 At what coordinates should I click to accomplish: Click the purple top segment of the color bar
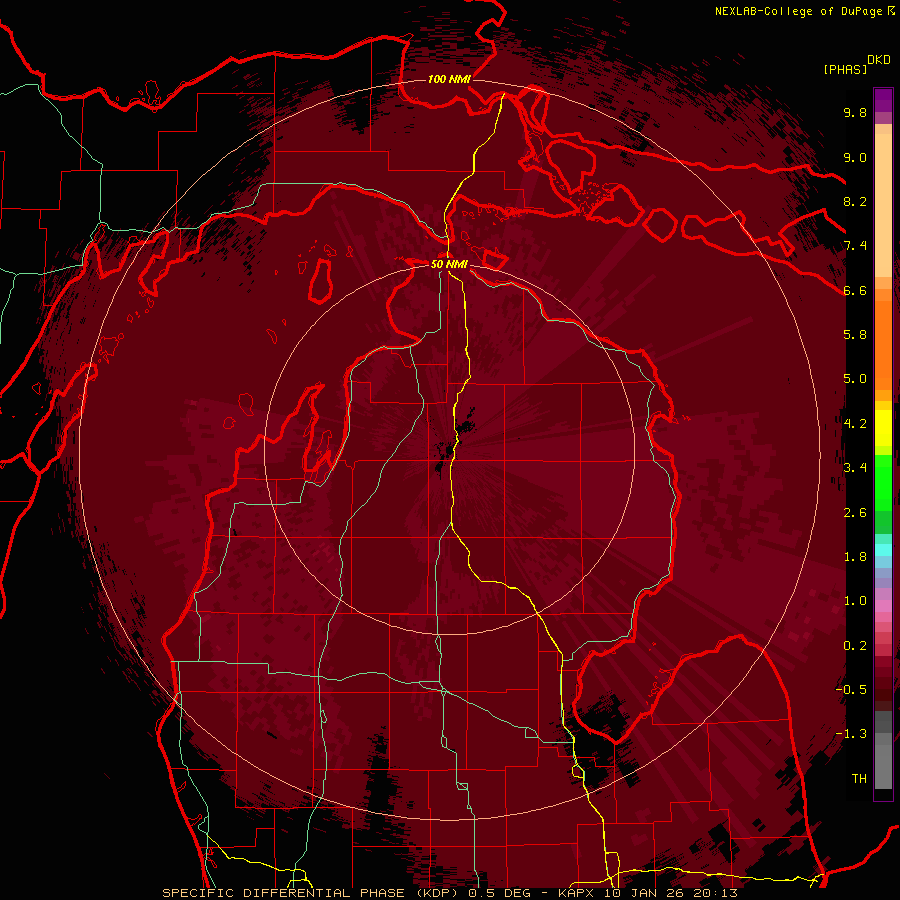coord(883,100)
